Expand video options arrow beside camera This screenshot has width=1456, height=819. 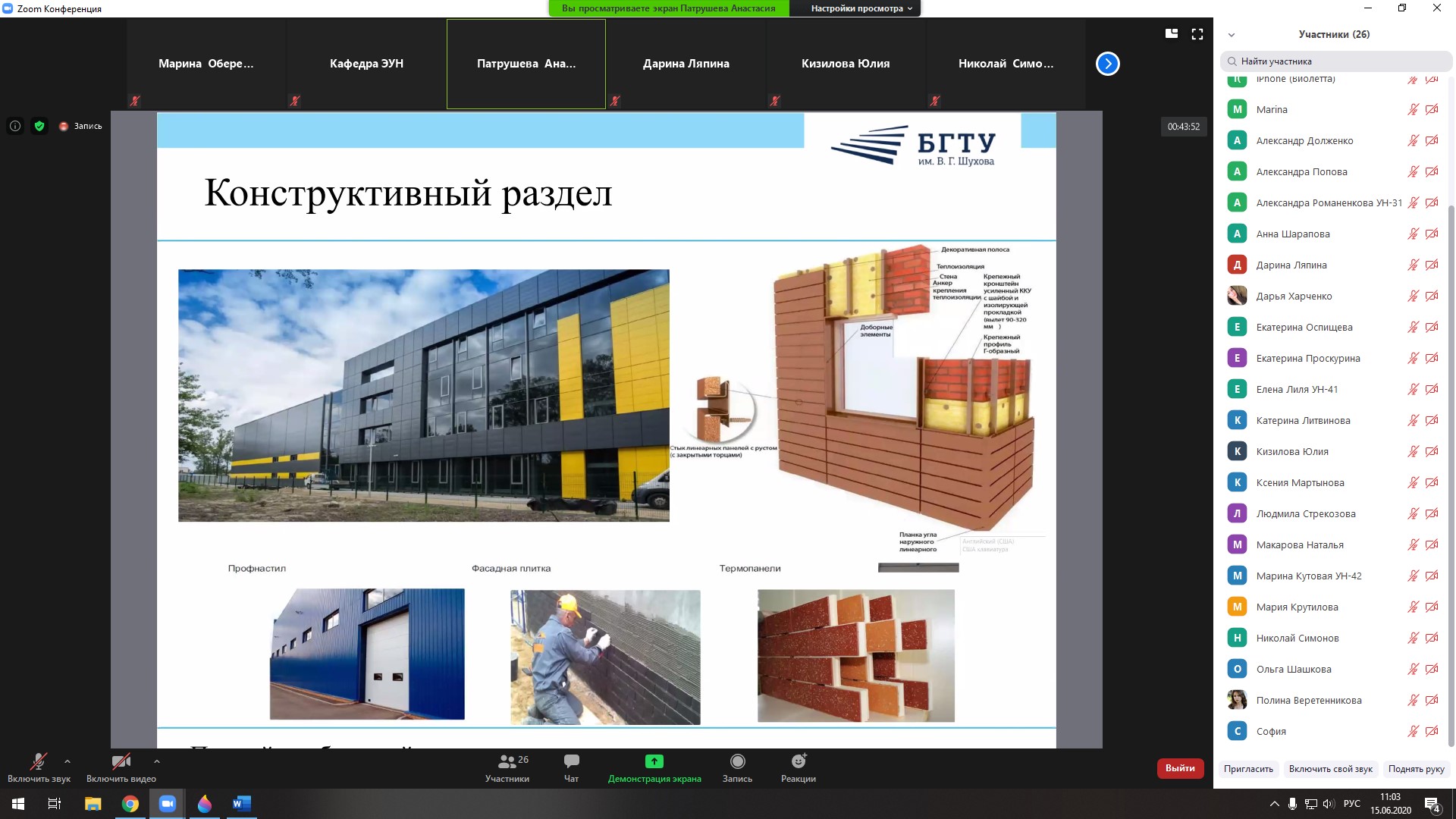coord(156,761)
